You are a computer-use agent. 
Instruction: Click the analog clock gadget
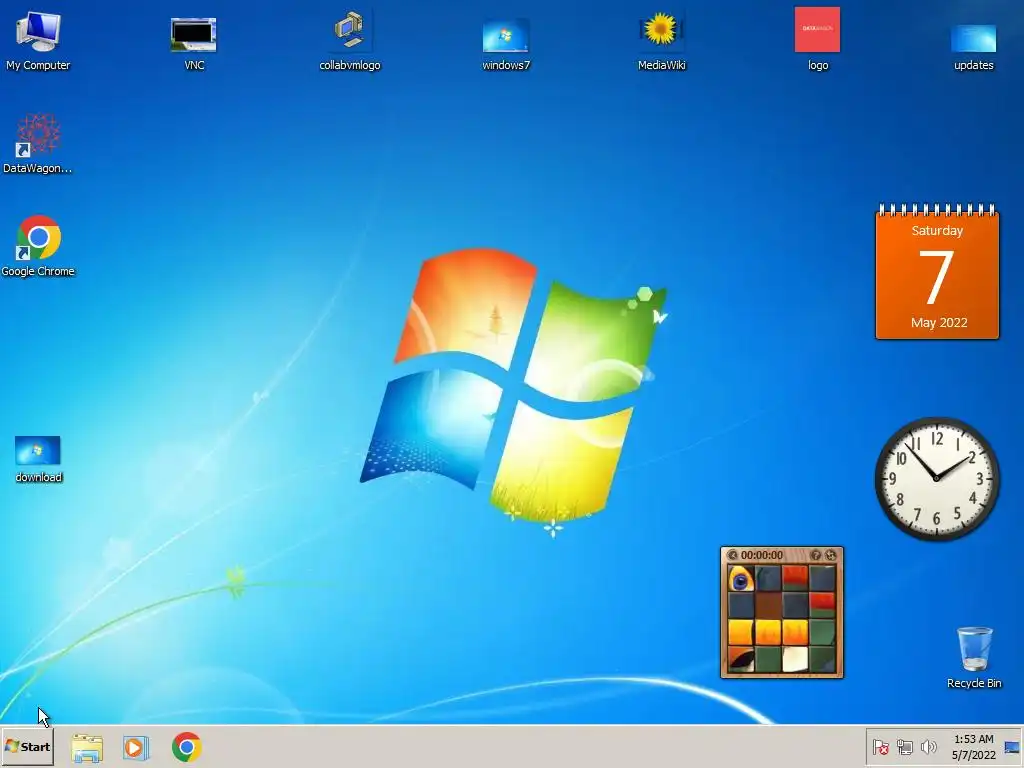[x=936, y=479]
